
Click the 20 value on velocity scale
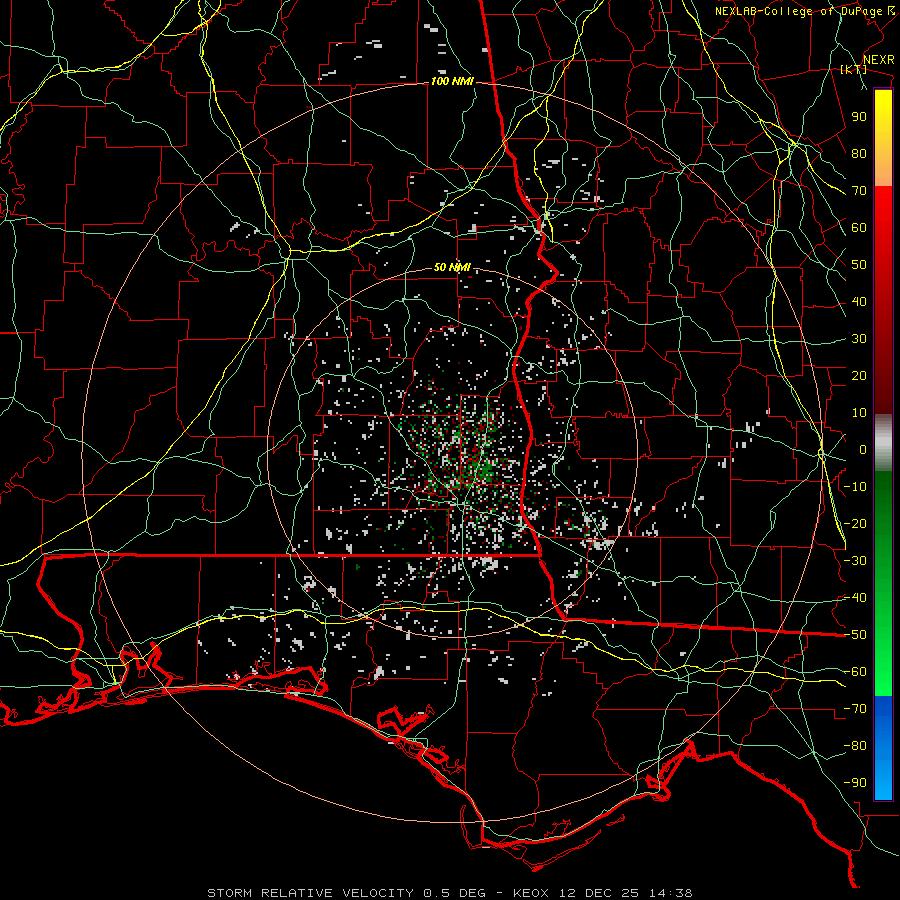(859, 375)
